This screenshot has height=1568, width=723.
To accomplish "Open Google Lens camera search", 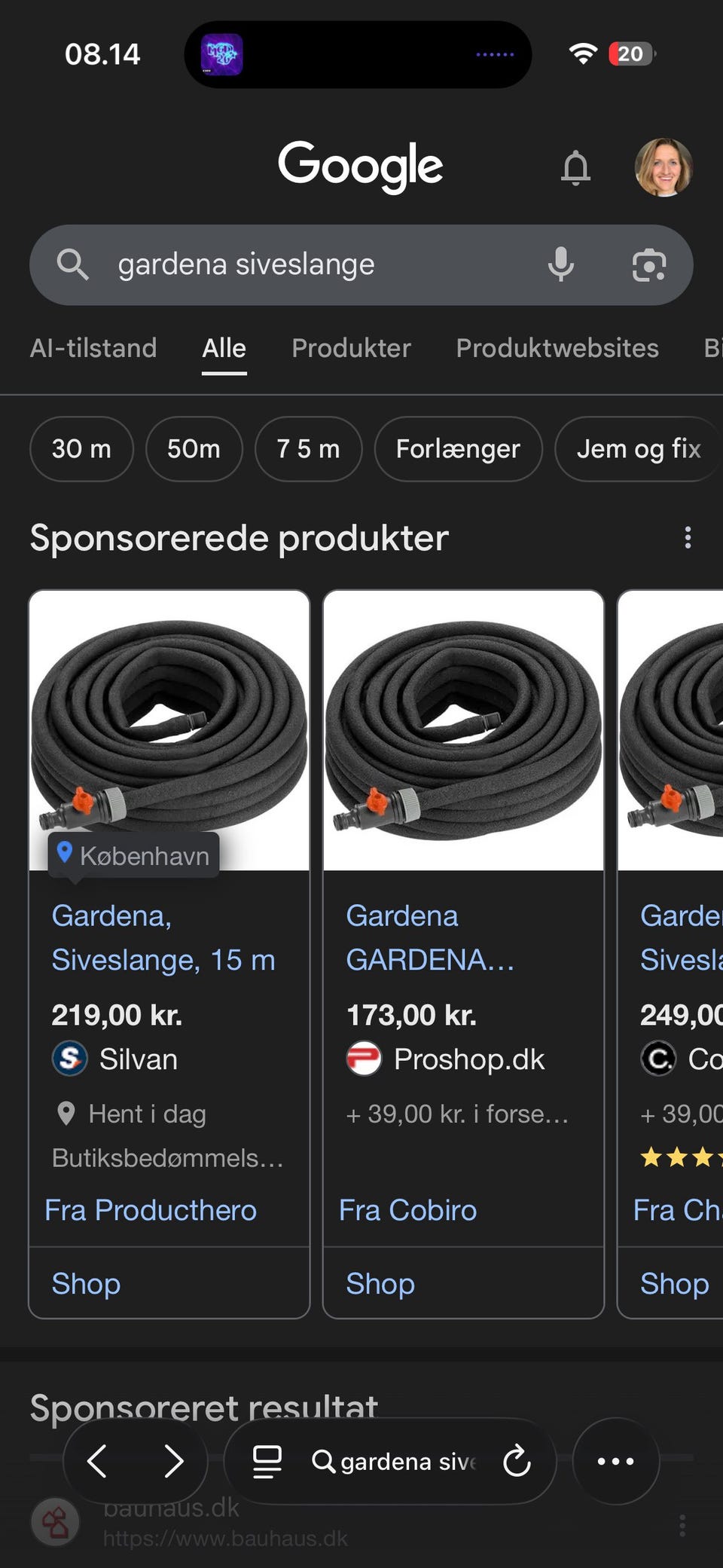I will coord(648,264).
